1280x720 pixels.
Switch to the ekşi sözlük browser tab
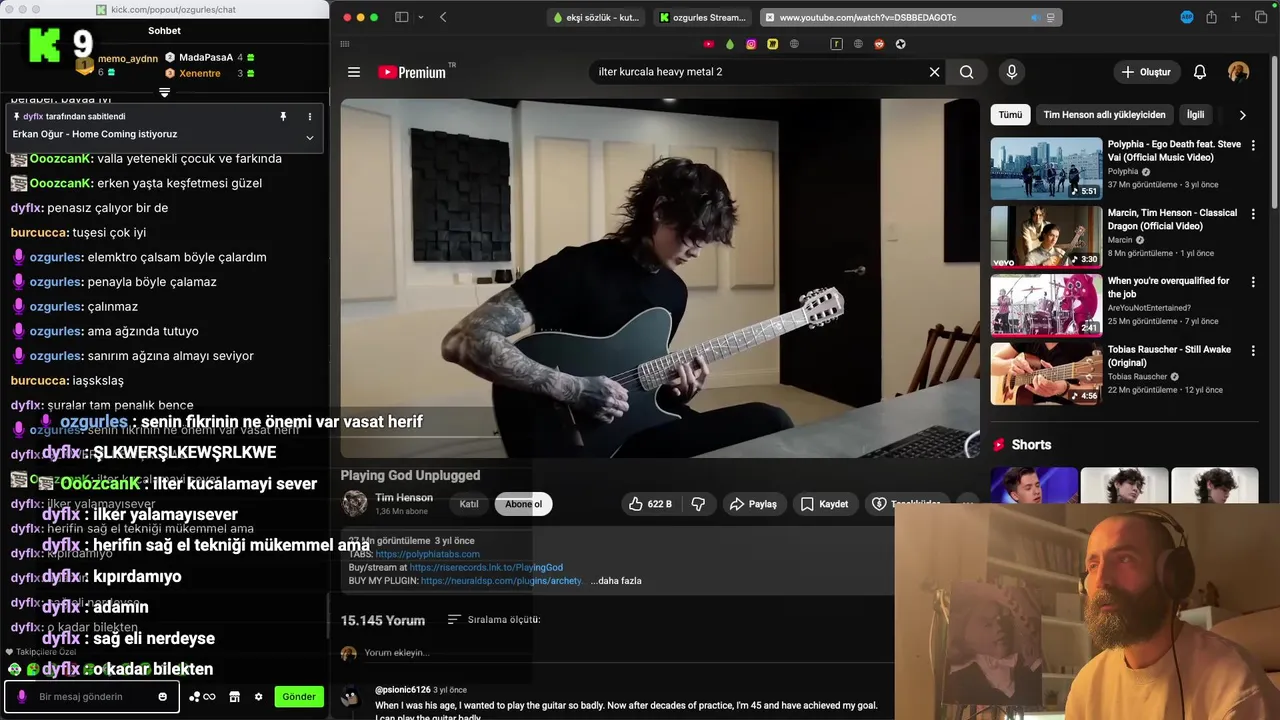click(x=596, y=17)
